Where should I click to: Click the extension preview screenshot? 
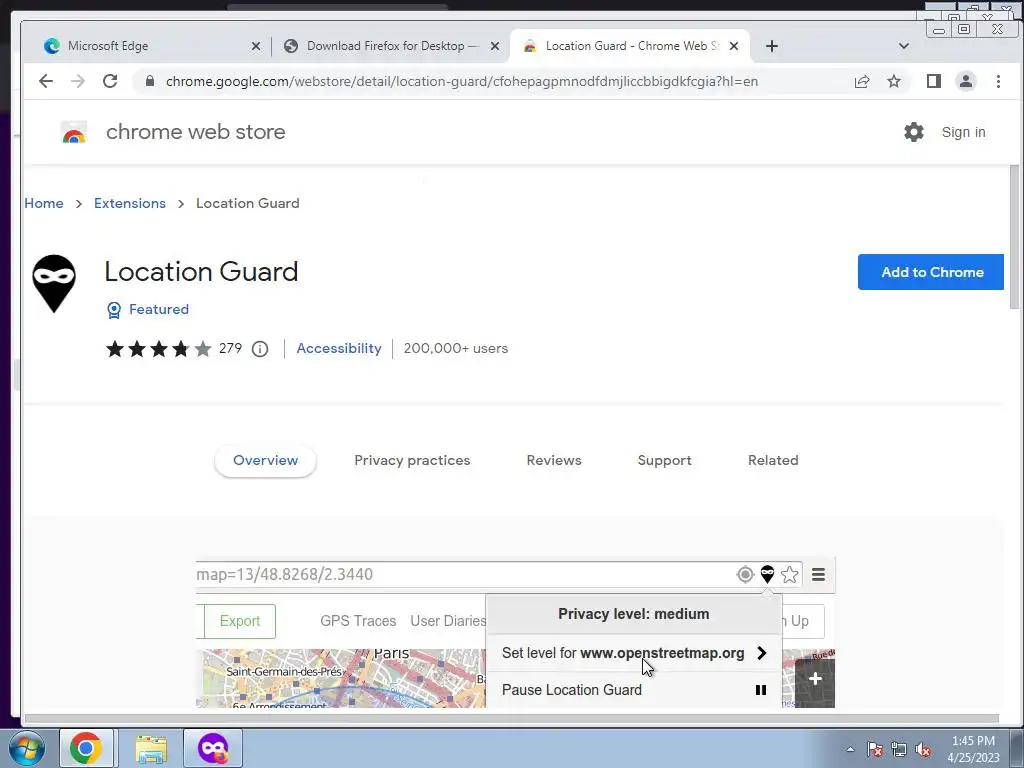click(515, 633)
